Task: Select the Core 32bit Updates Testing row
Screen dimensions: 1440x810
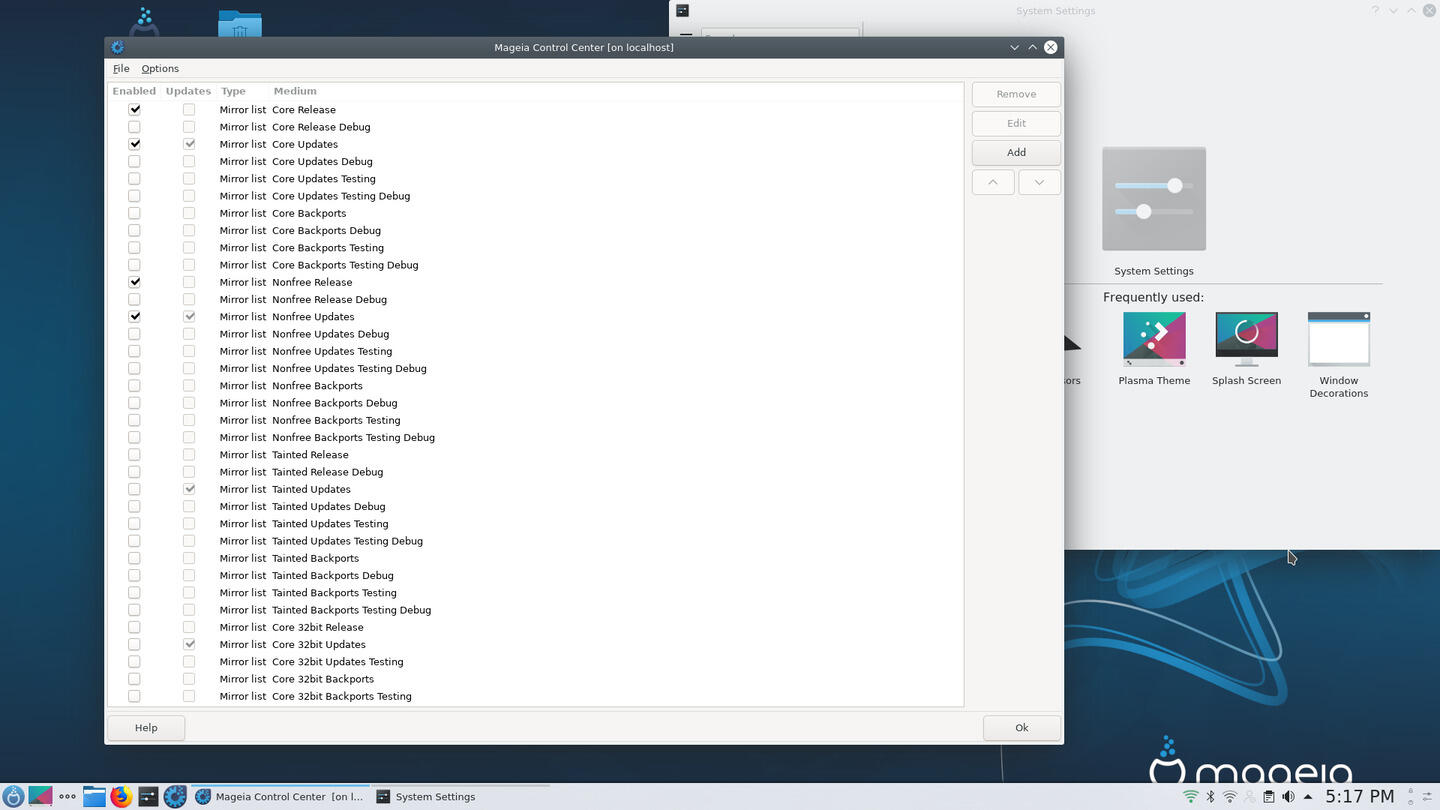Action: pos(535,662)
